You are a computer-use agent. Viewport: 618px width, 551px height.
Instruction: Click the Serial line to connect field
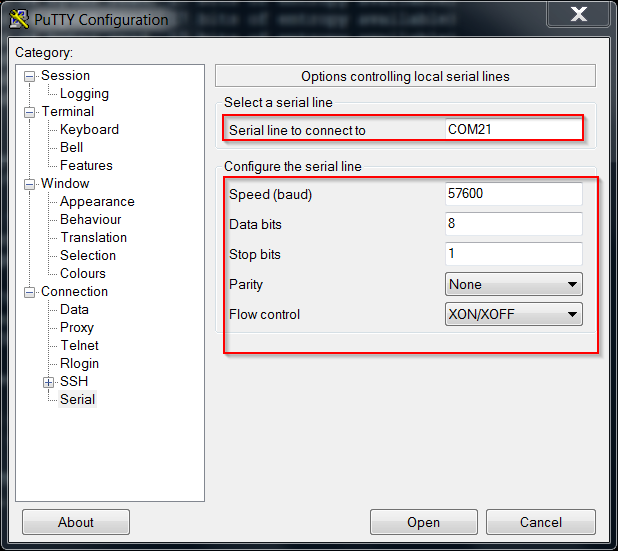(513, 129)
